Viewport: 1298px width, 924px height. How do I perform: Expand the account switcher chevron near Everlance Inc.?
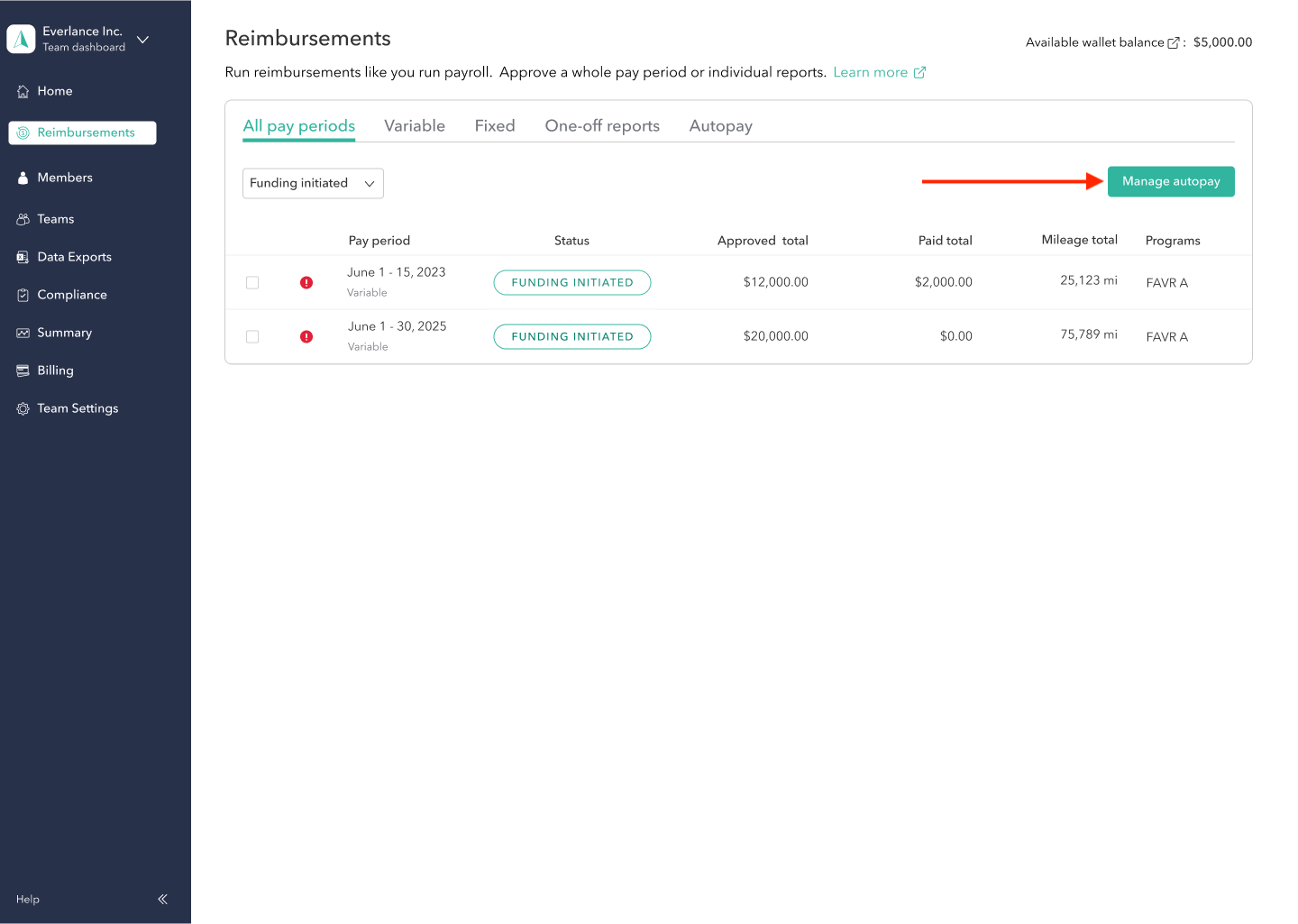142,40
